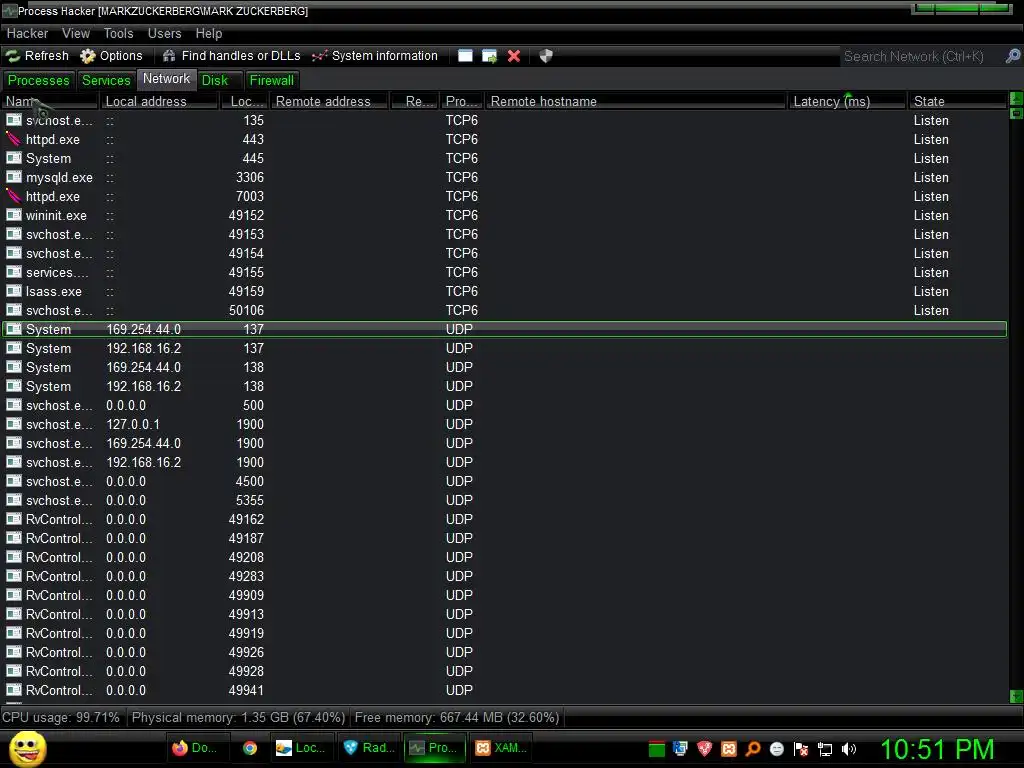Select svchost row 0.0.0.0 port 5355
1024x768 pixels.
click(504, 500)
